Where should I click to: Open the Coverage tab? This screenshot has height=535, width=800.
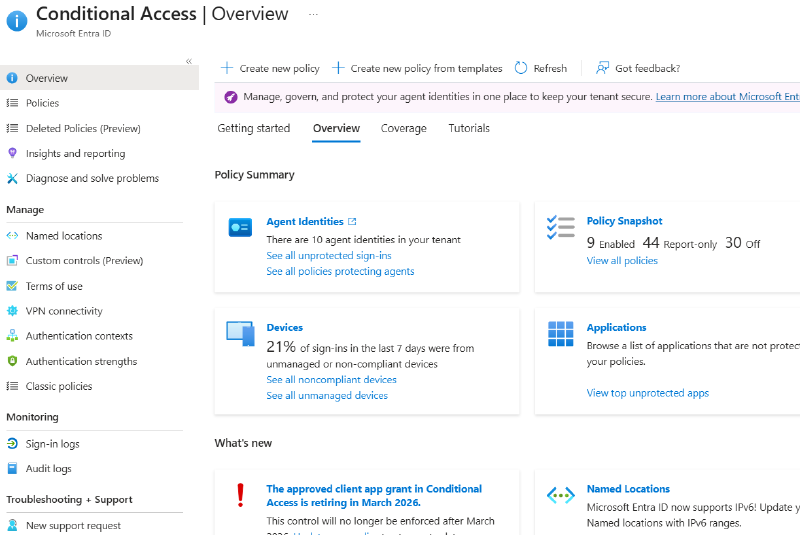pos(404,128)
